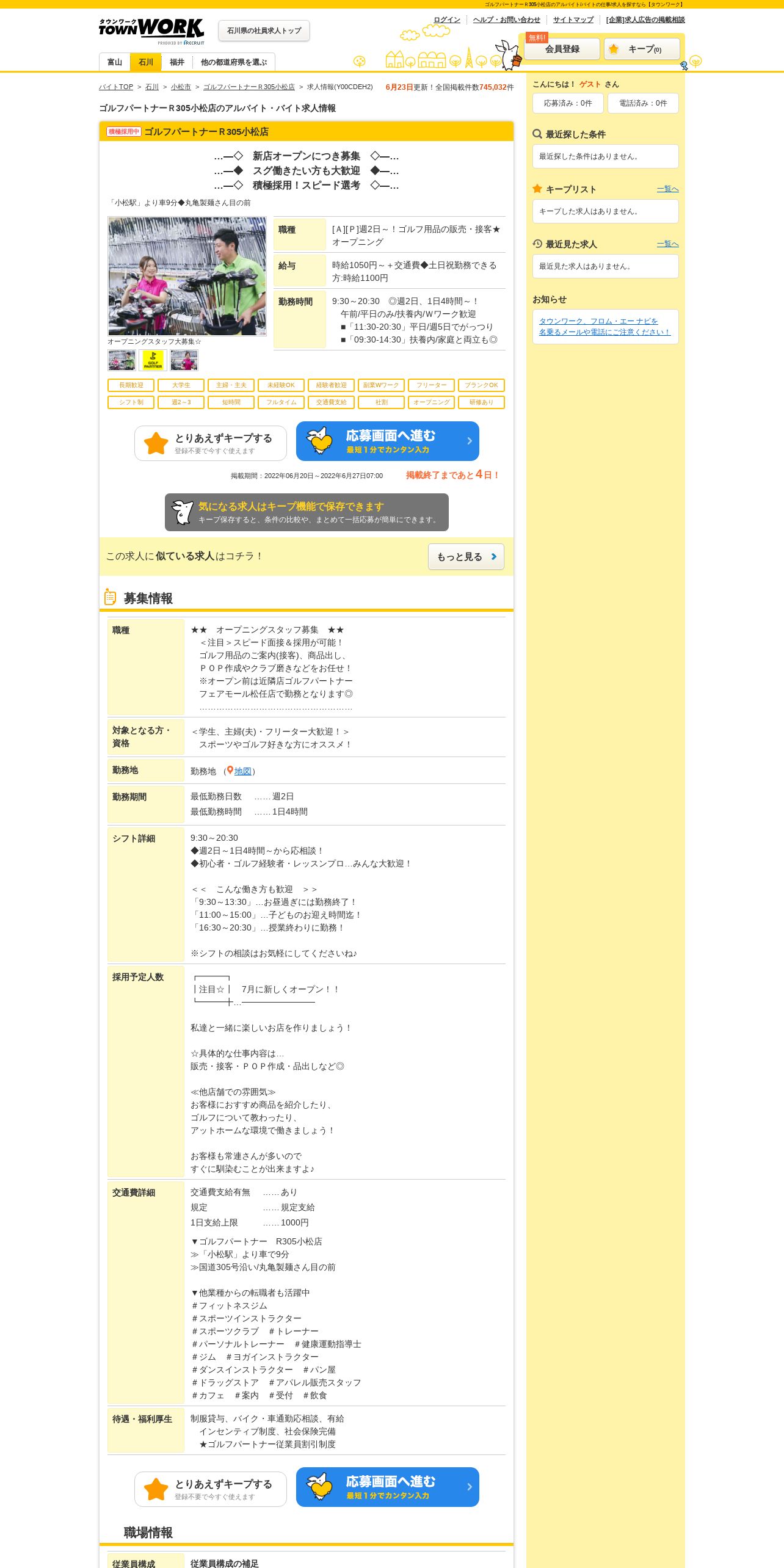Click the 副業Wワーク tag

[x=382, y=385]
